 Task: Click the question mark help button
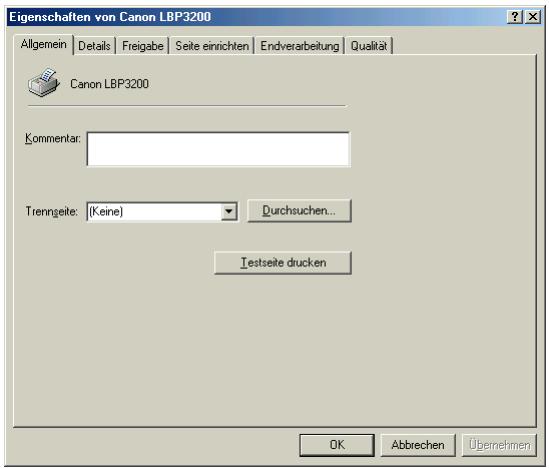(515, 16)
